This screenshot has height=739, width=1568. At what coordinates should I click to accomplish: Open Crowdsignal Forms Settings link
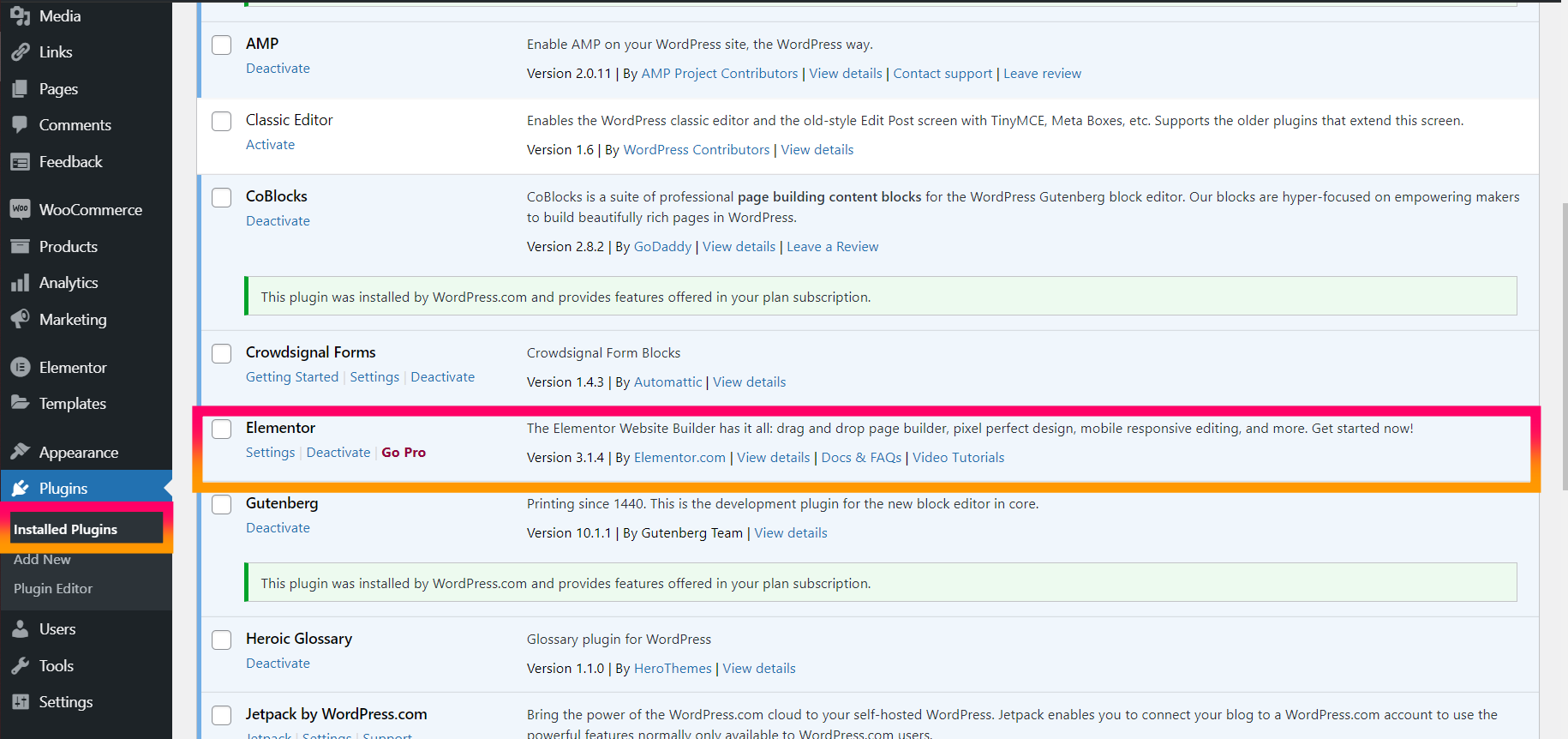tap(374, 376)
